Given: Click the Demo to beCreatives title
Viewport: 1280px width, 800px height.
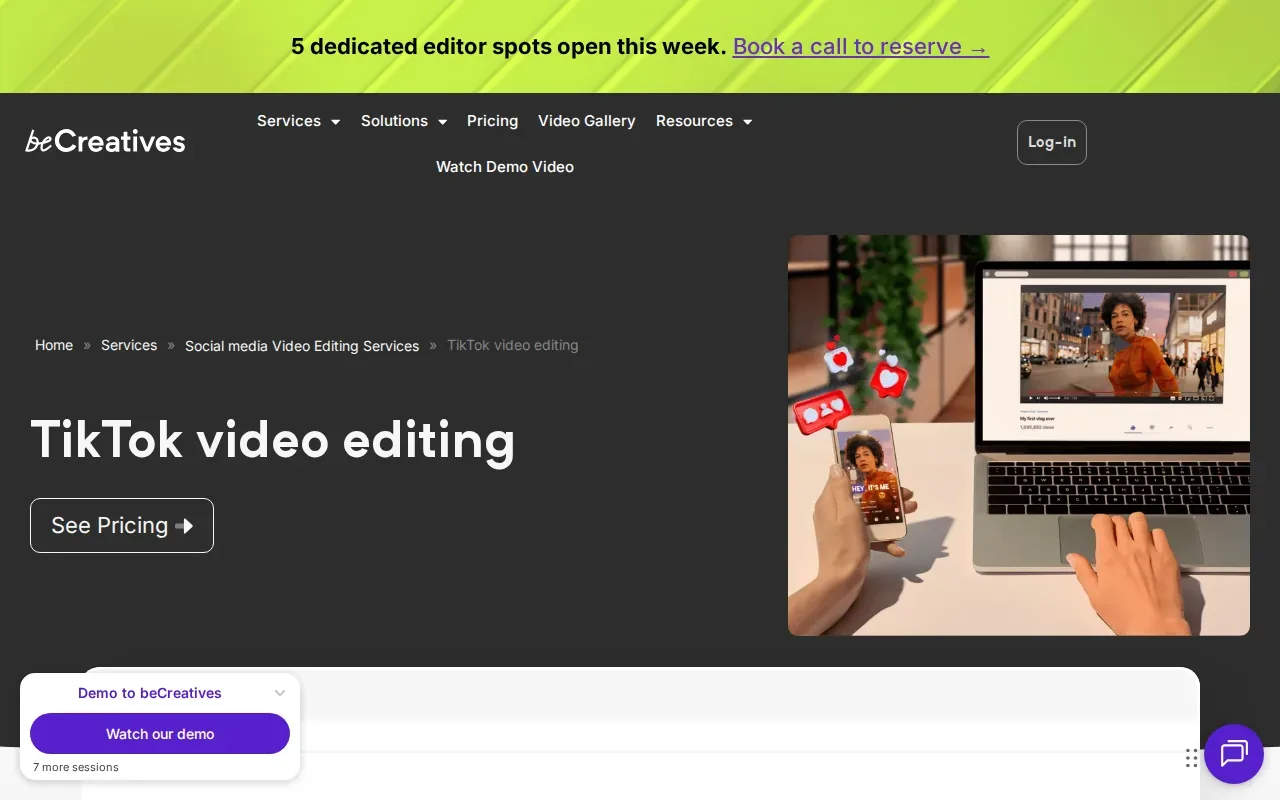Looking at the screenshot, I should (150, 693).
